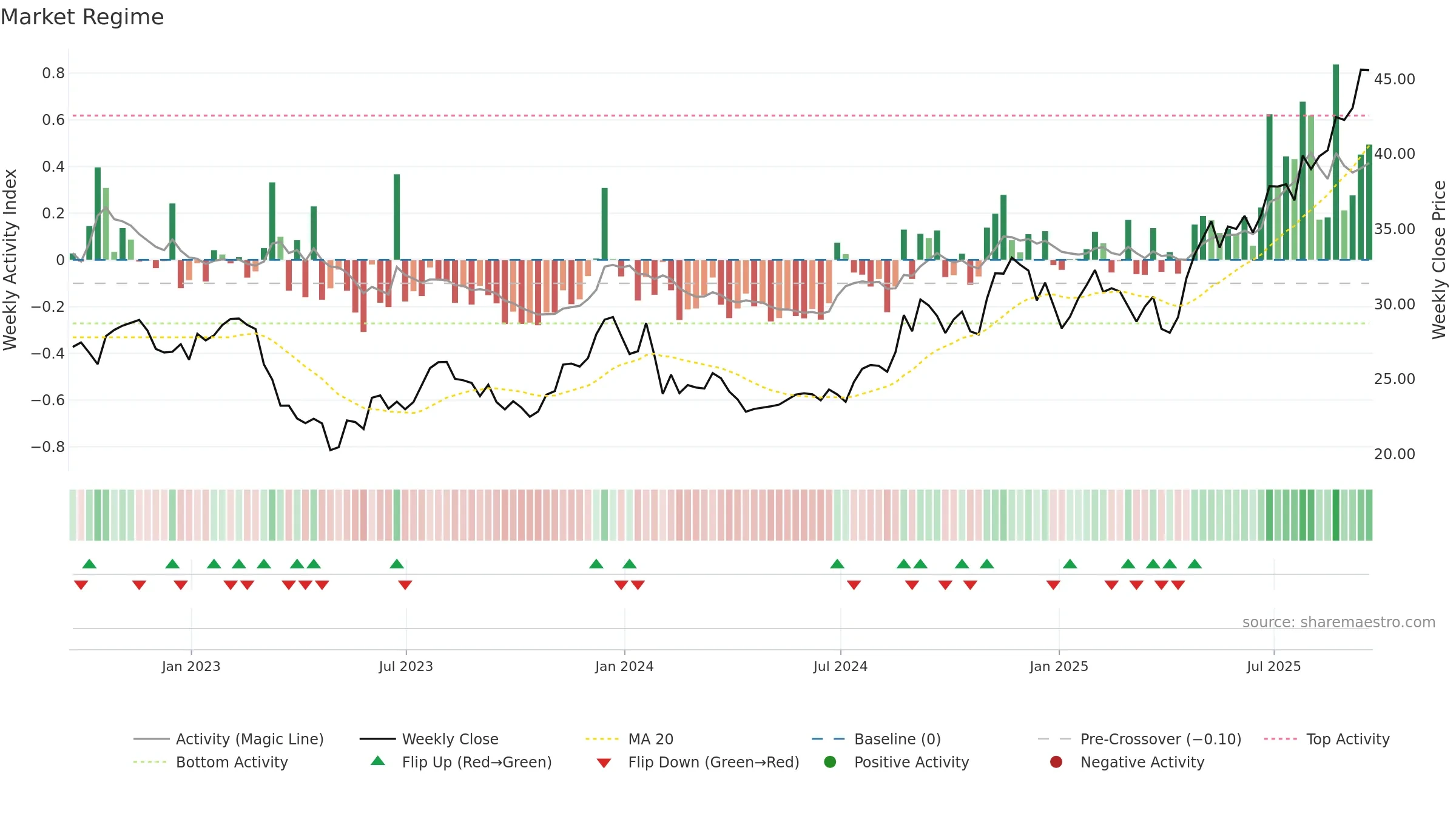
Task: Click the 25.00 price axis tick
Action: (x=1394, y=379)
